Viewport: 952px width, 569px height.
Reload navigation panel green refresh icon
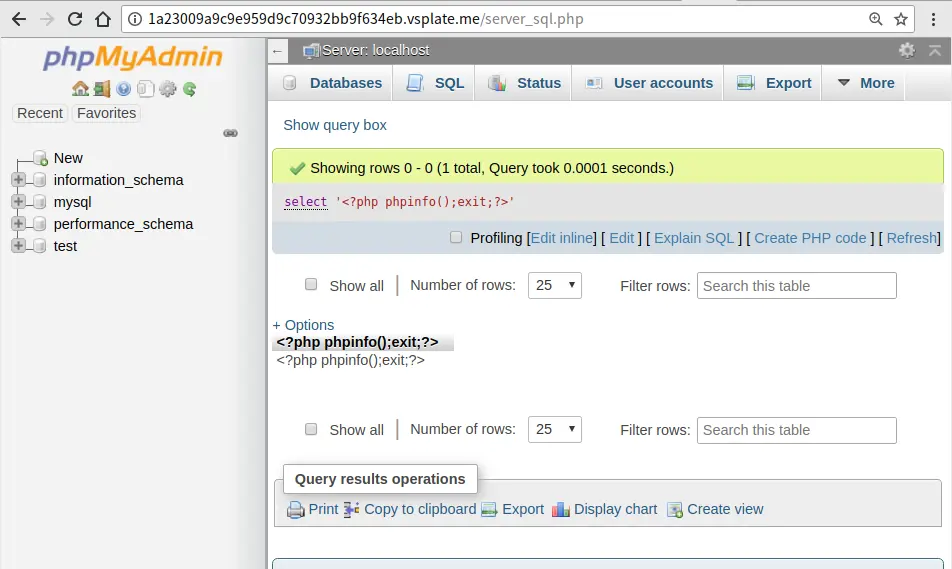(189, 89)
